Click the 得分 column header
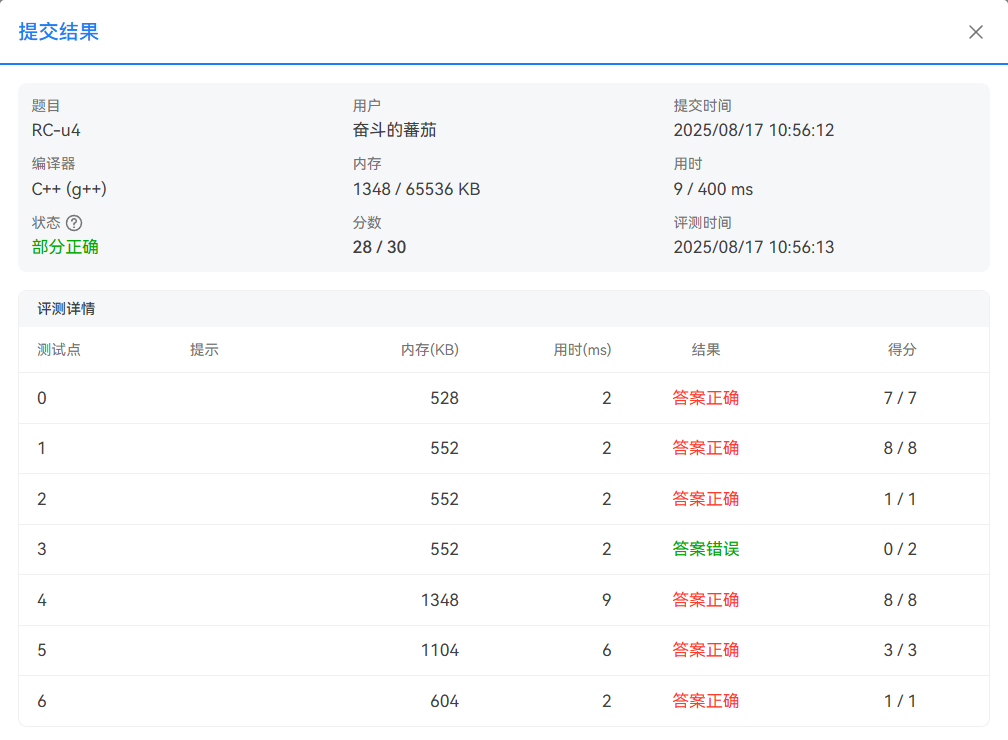Screen dimensions: 1008x740 click(902, 350)
